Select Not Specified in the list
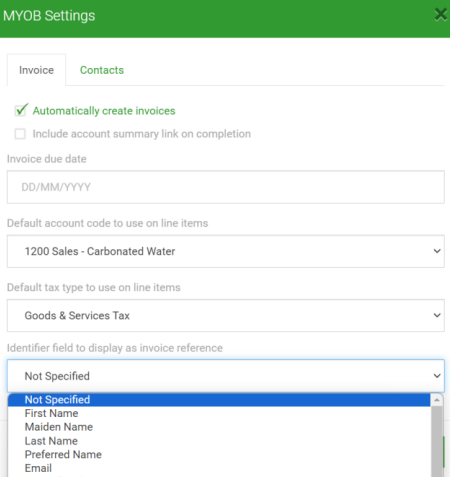Image resolution: width=450 pixels, height=477 pixels. [219, 400]
